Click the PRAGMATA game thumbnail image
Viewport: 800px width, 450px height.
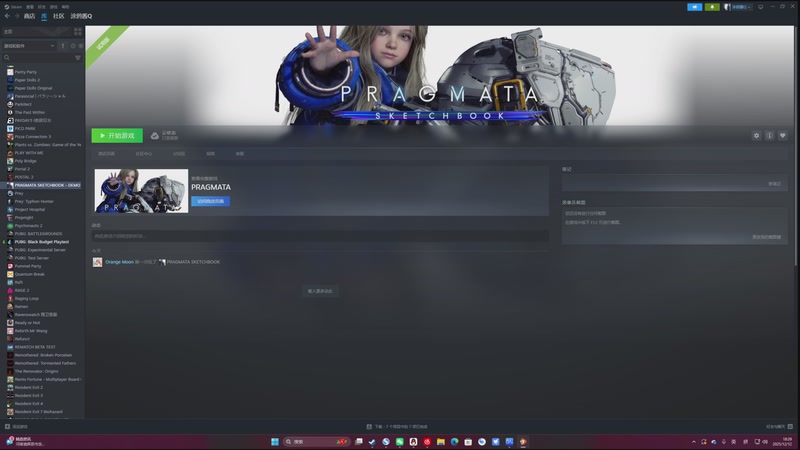click(141, 191)
